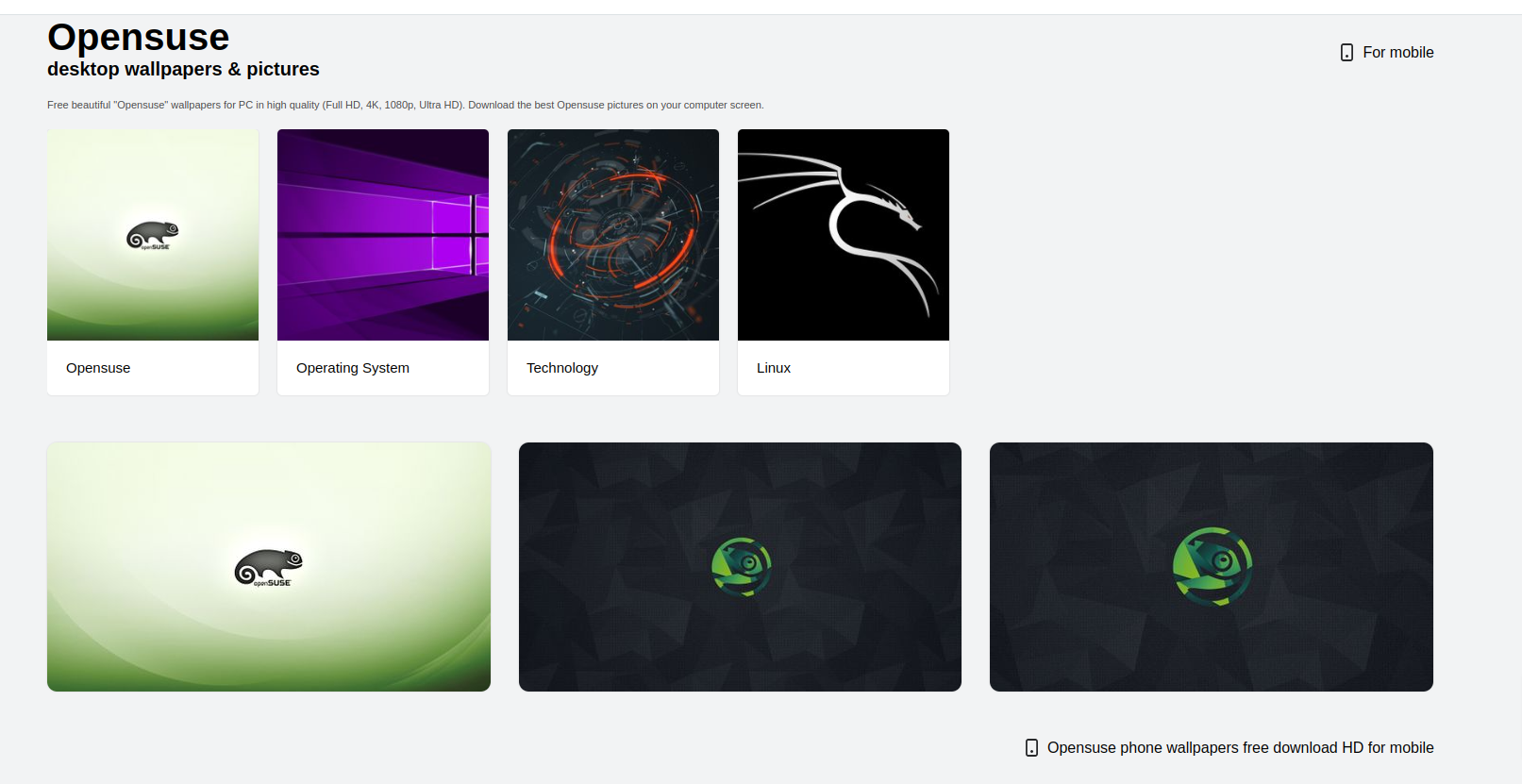
Task: Open the rightmost dark openSUSE logo wallpaper
Action: 1212,567
